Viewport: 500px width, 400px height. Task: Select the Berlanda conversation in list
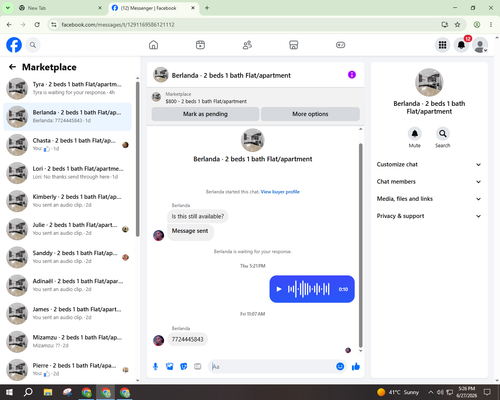pyautogui.click(x=67, y=117)
